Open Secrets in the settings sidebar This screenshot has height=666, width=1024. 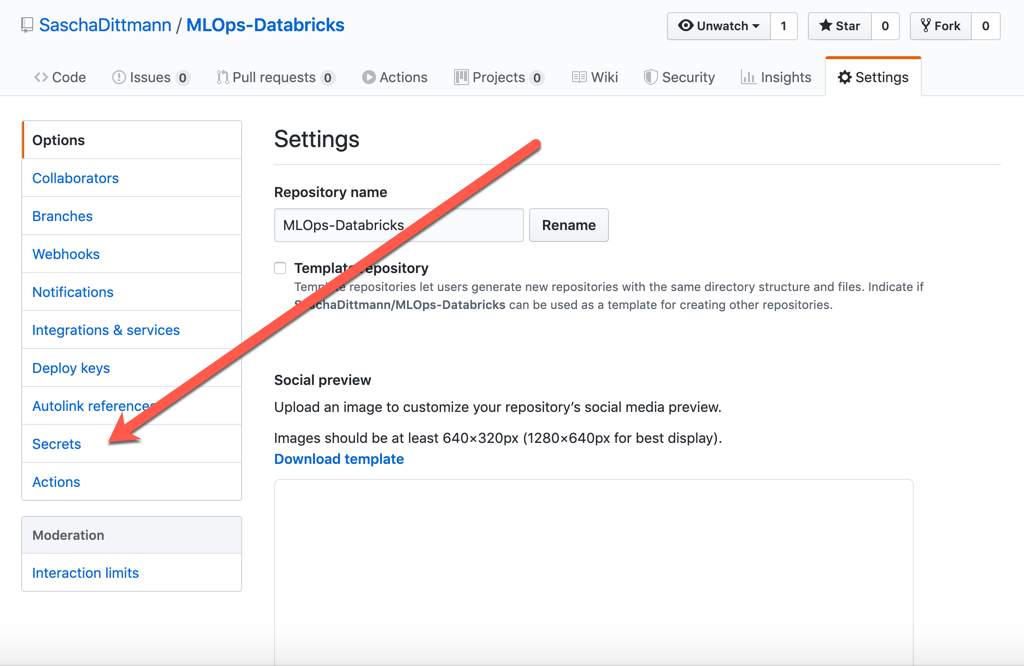click(131, 444)
